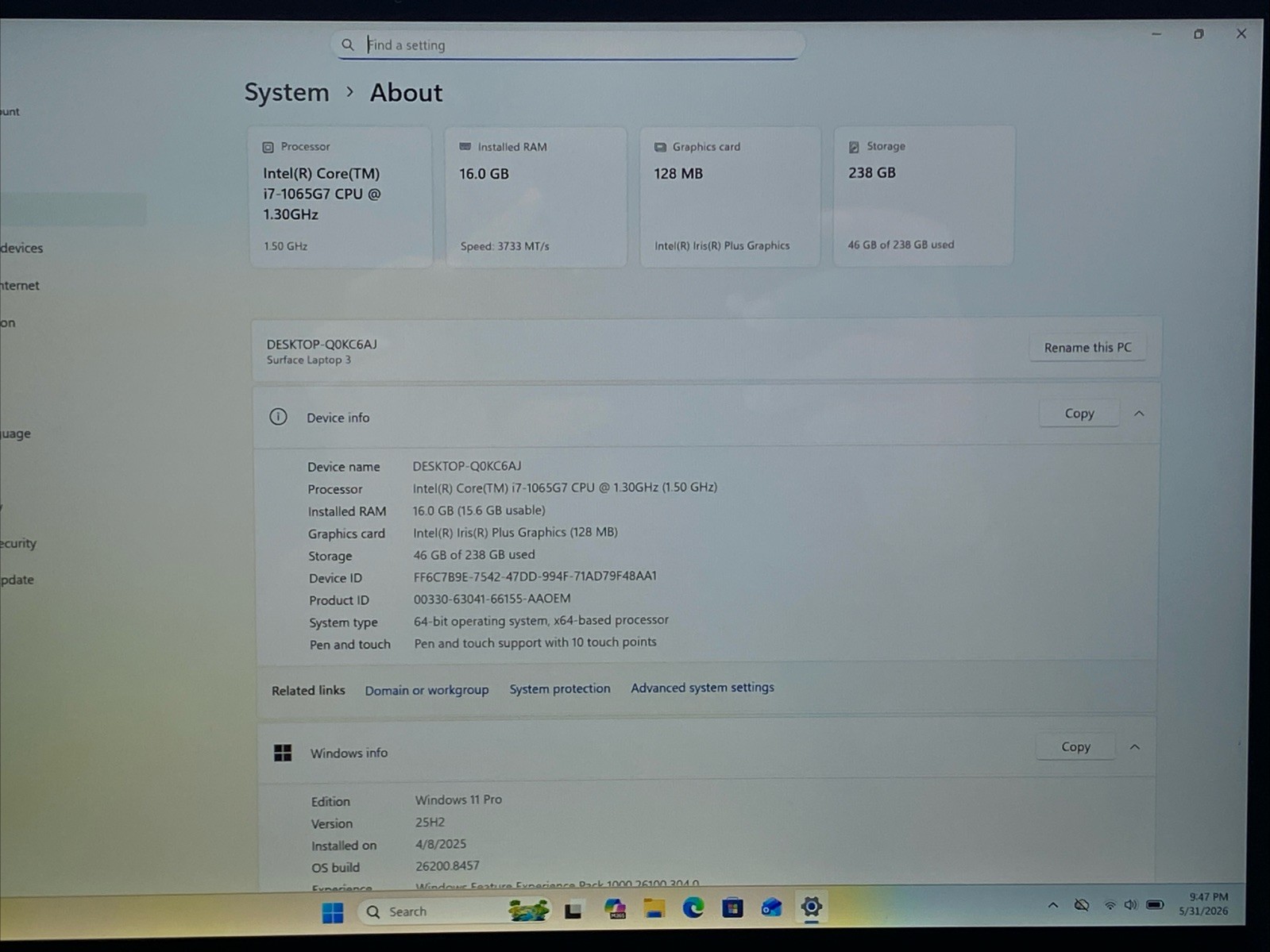Screen dimensions: 1270x952
Task: Click the search magnifier icon in settings
Action: (x=347, y=45)
